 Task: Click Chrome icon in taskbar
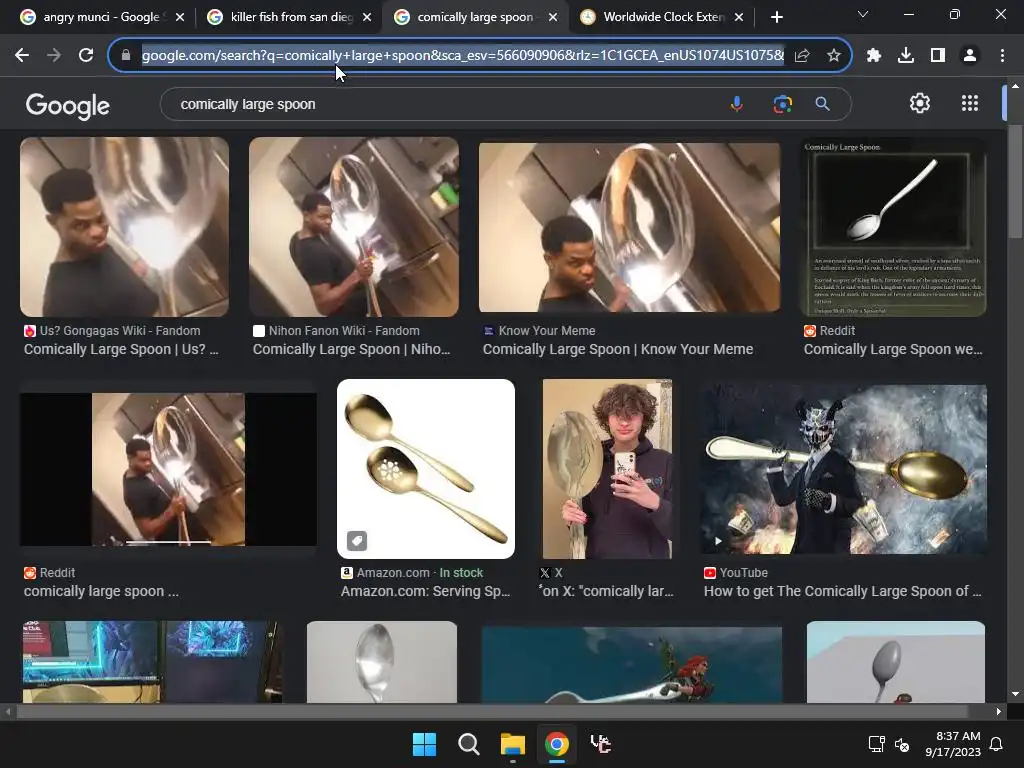click(556, 744)
